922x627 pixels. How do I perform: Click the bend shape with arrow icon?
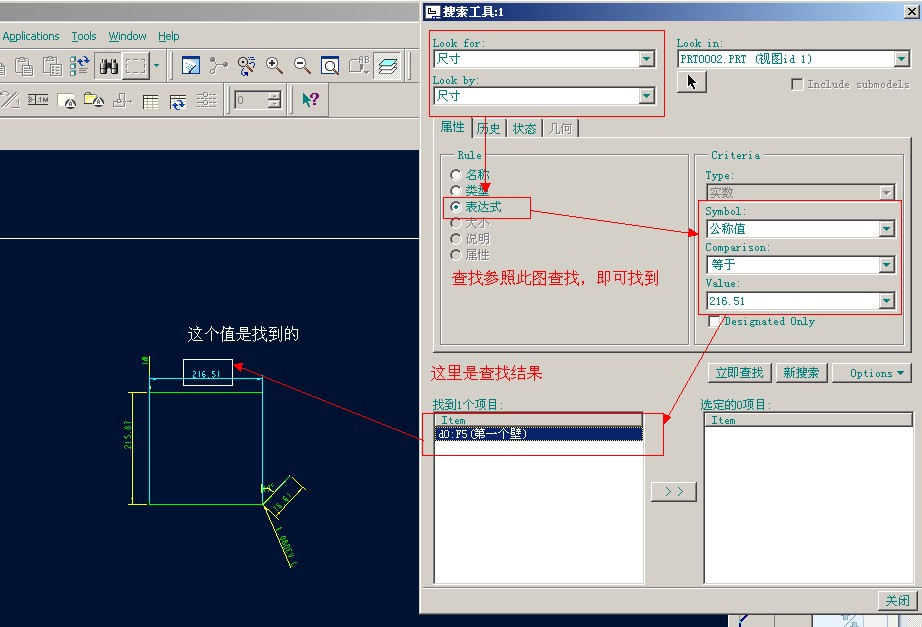[x=122, y=101]
